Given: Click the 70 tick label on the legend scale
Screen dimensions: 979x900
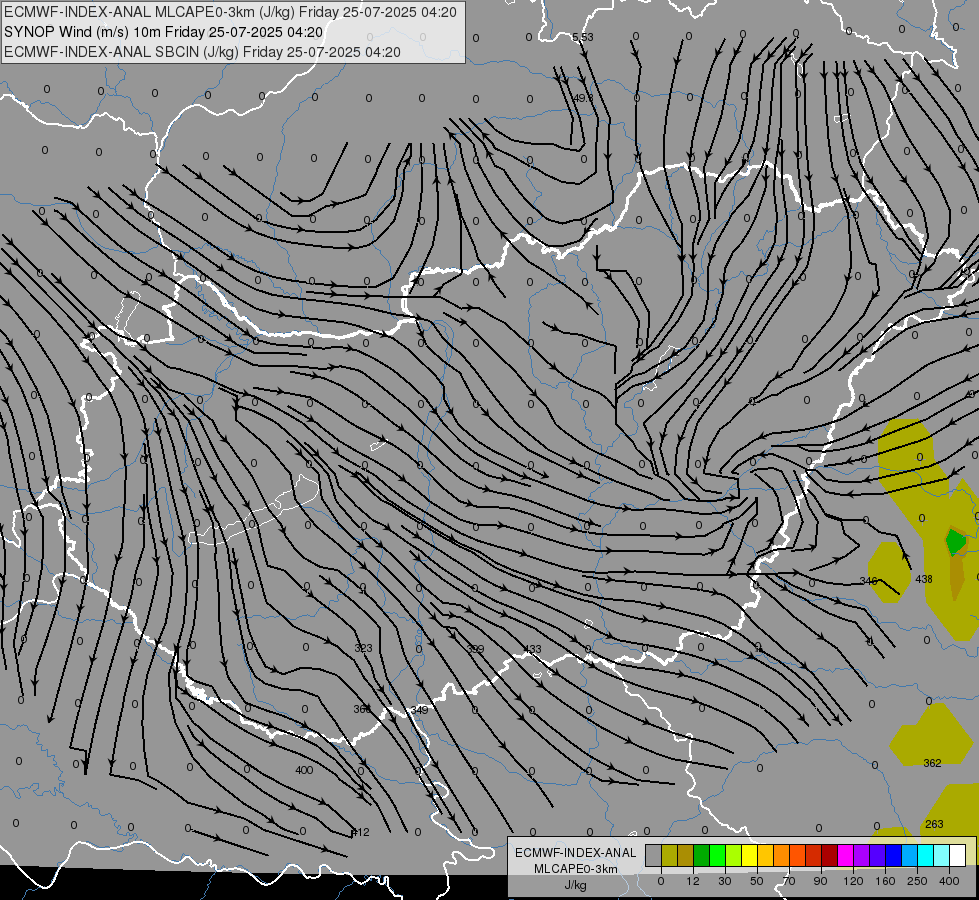Looking at the screenshot, I should [789, 881].
